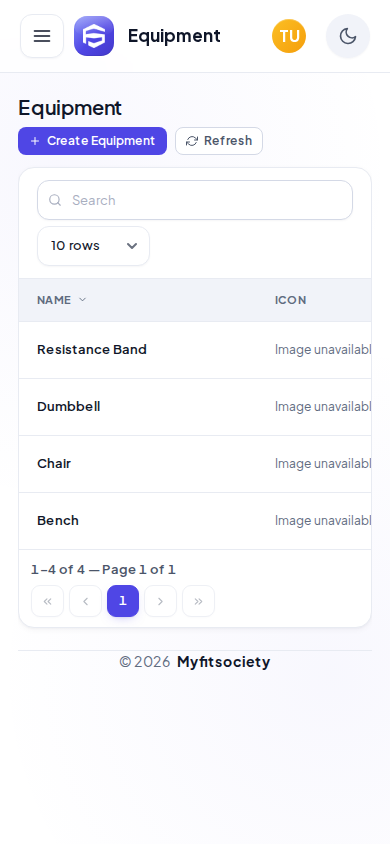Image resolution: width=390 pixels, height=844 pixels.
Task: Select the Resistance Band row
Action: tap(195, 350)
